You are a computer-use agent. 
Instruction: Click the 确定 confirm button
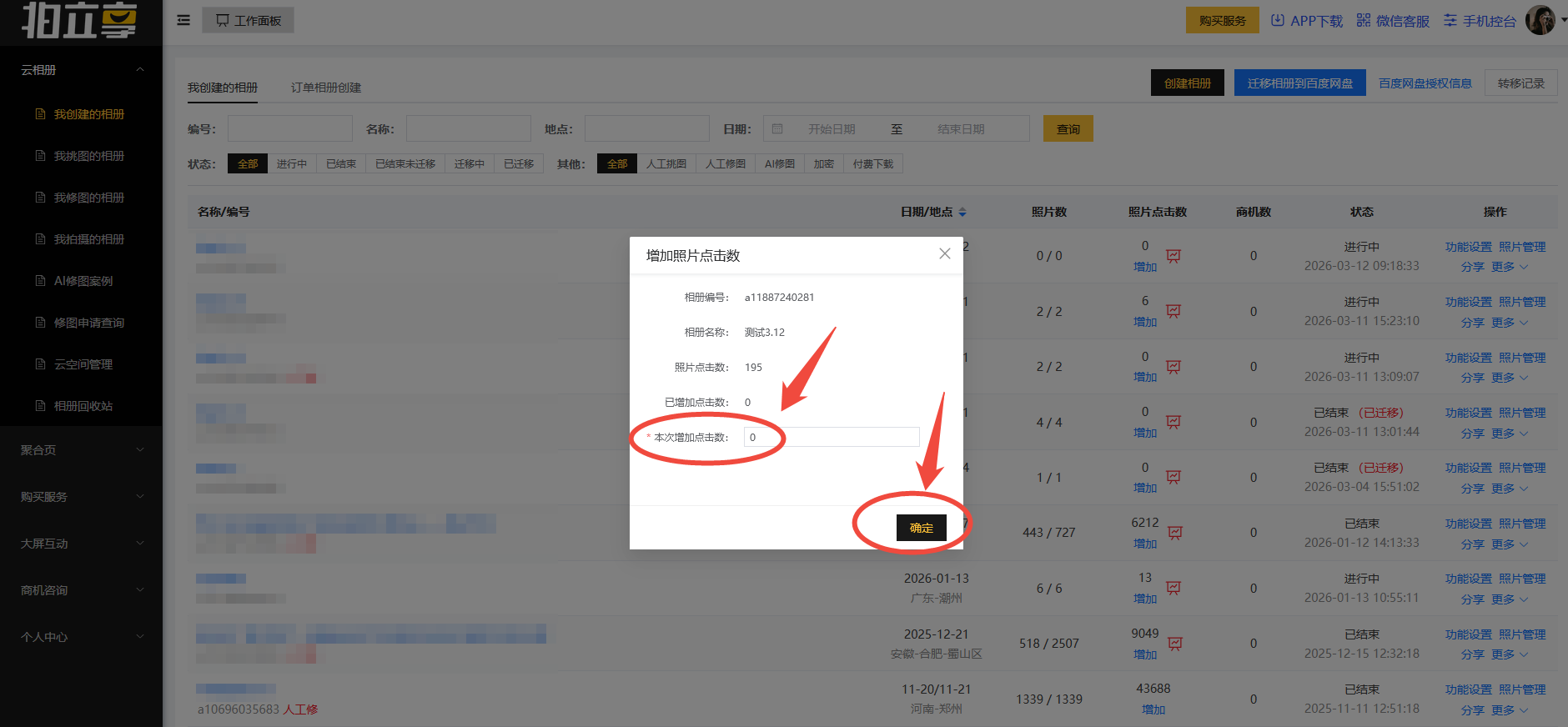(x=921, y=528)
